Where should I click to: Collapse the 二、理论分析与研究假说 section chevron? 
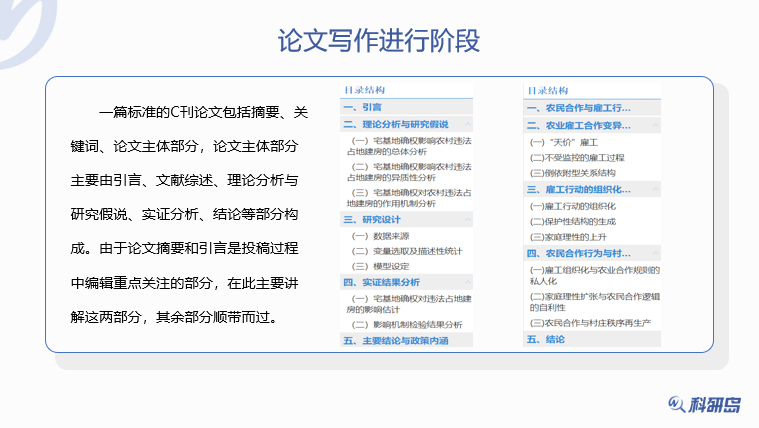click(468, 124)
